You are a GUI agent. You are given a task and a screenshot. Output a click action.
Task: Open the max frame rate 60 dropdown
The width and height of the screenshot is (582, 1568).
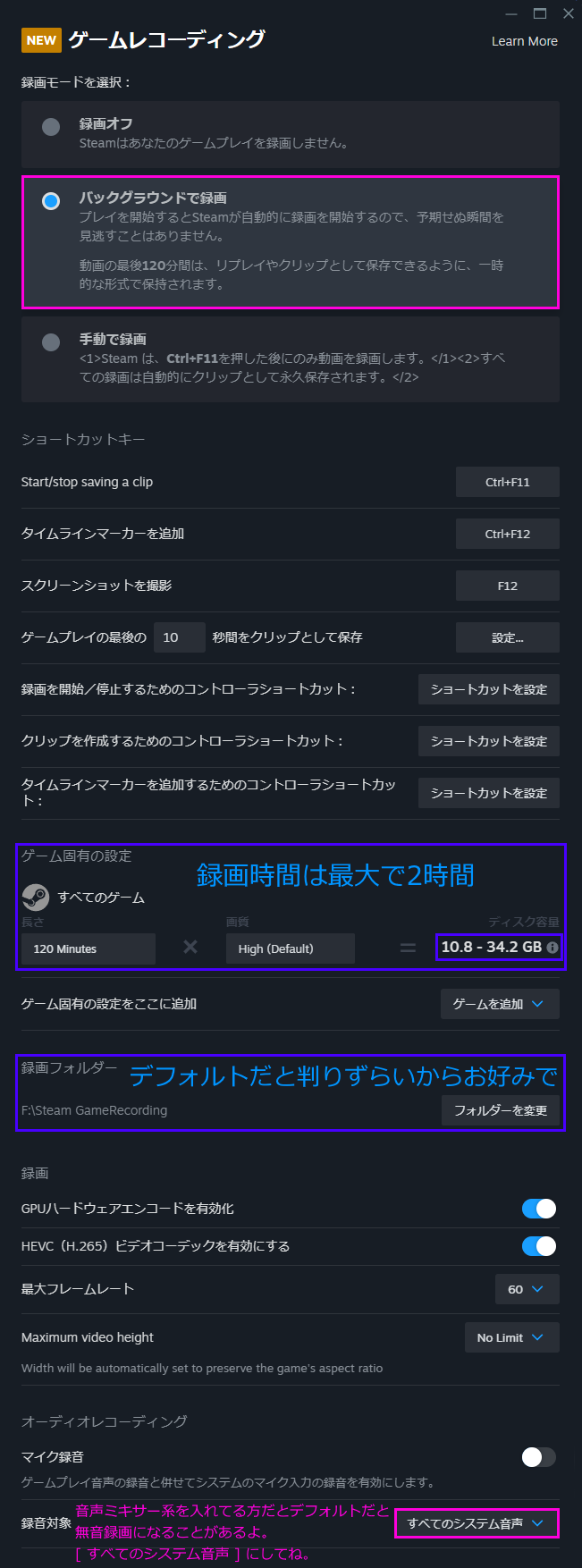coord(527,1289)
